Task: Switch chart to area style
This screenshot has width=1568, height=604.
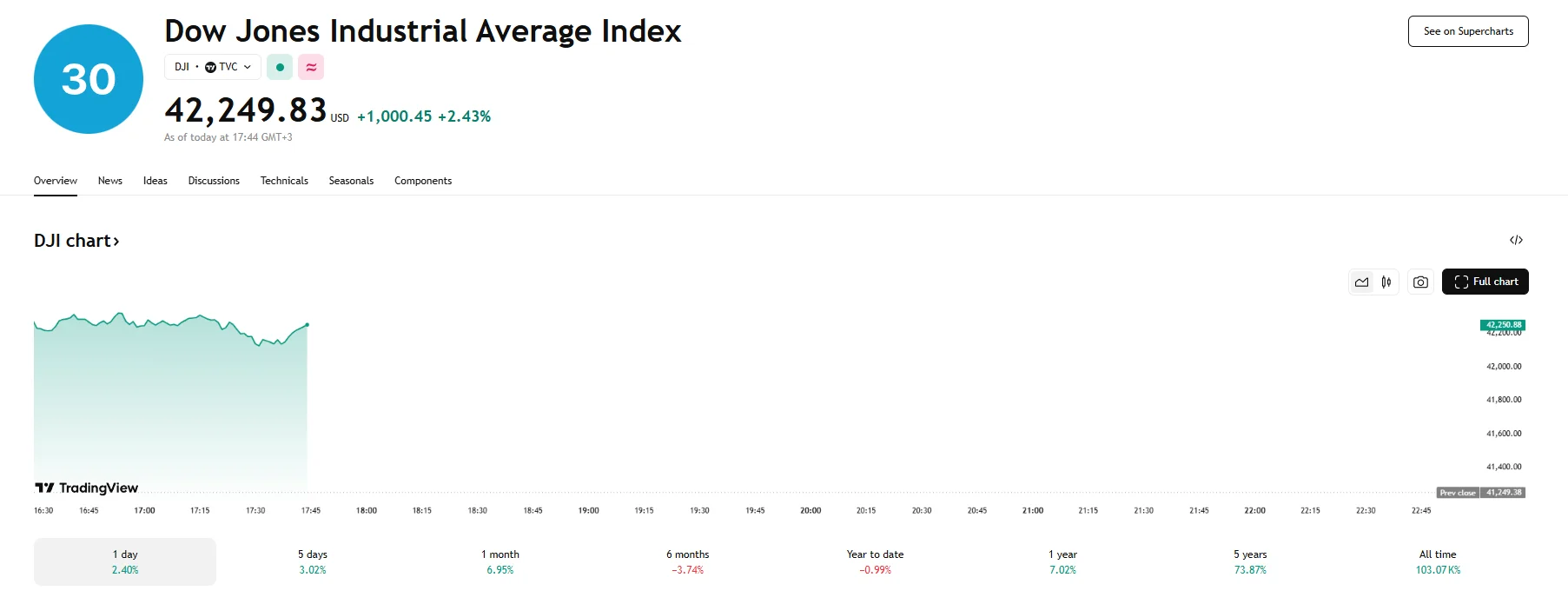Action: click(1361, 282)
